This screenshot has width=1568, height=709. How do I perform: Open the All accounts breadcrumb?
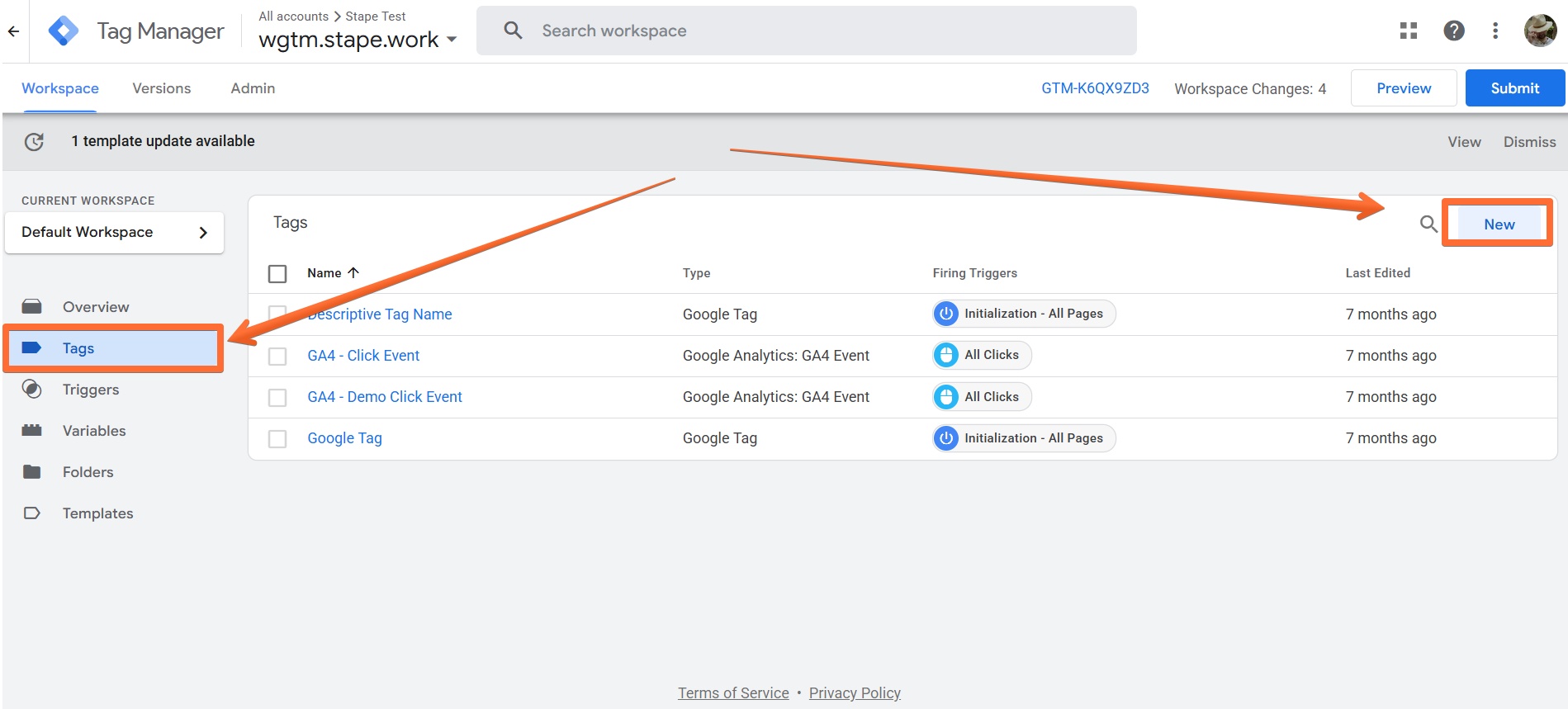293,17
